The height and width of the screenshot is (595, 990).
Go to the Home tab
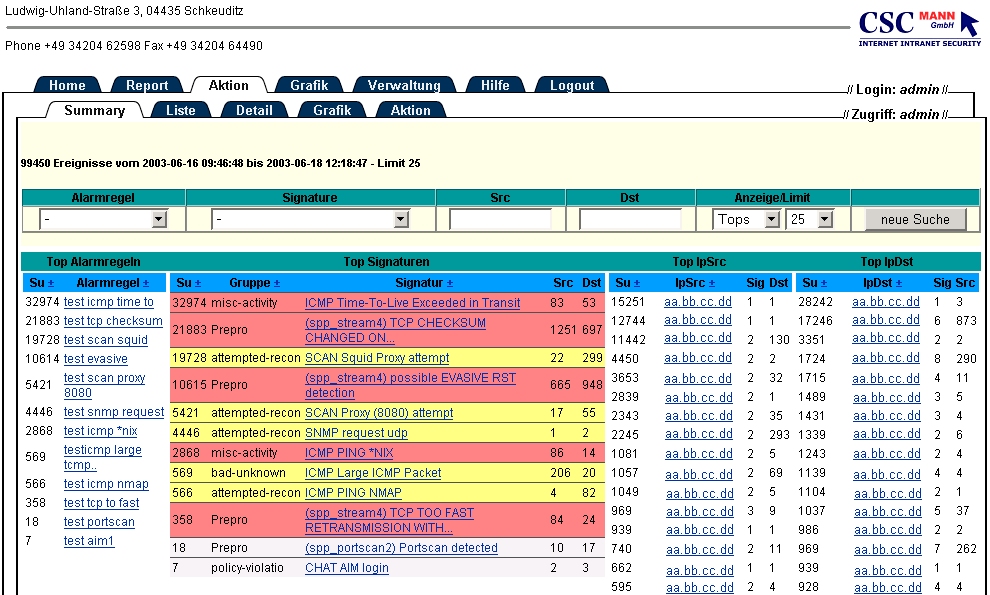[67, 85]
